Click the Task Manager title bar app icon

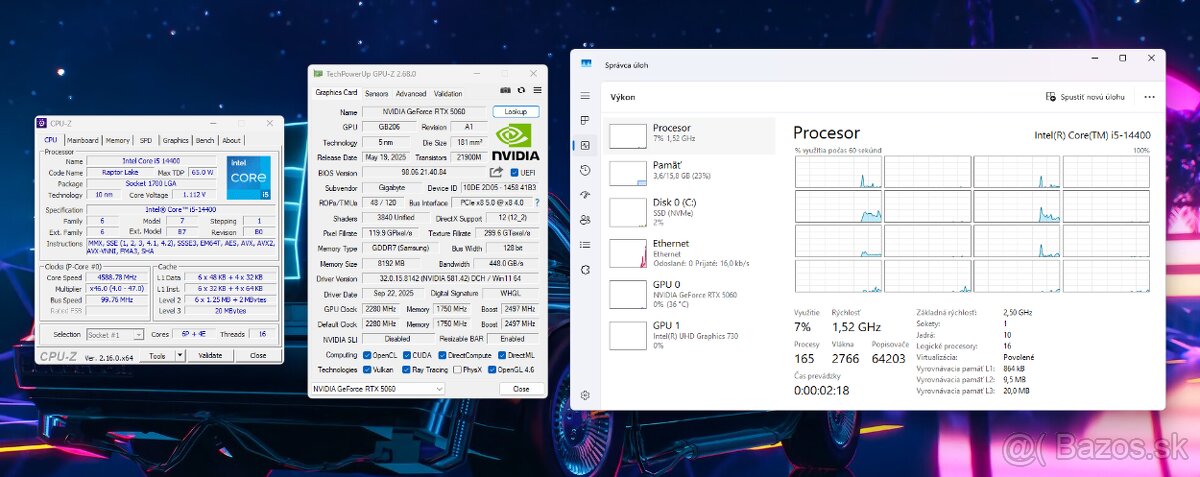(x=586, y=64)
